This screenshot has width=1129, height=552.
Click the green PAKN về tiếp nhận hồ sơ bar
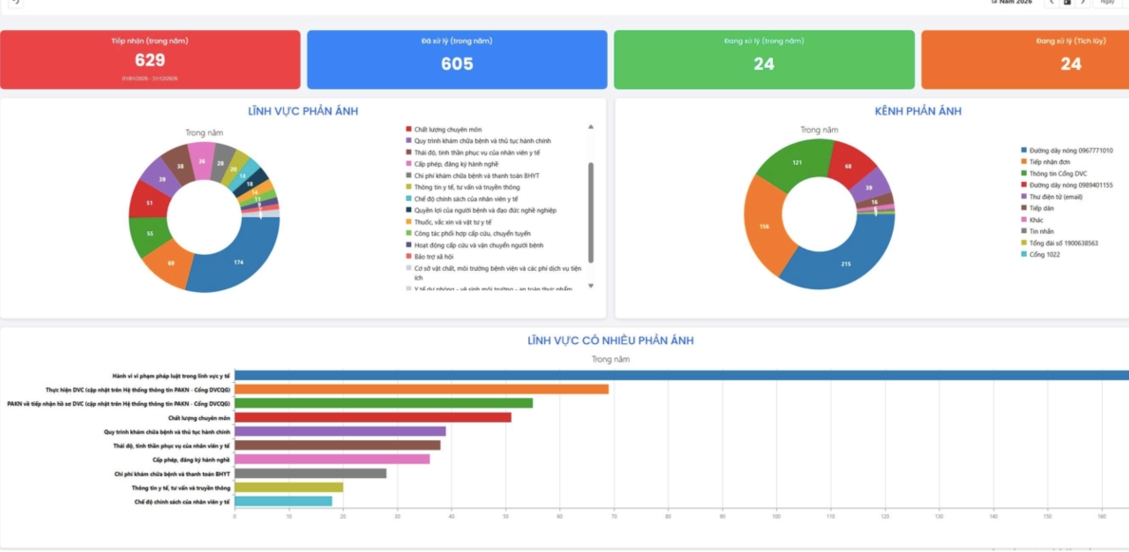click(x=384, y=403)
